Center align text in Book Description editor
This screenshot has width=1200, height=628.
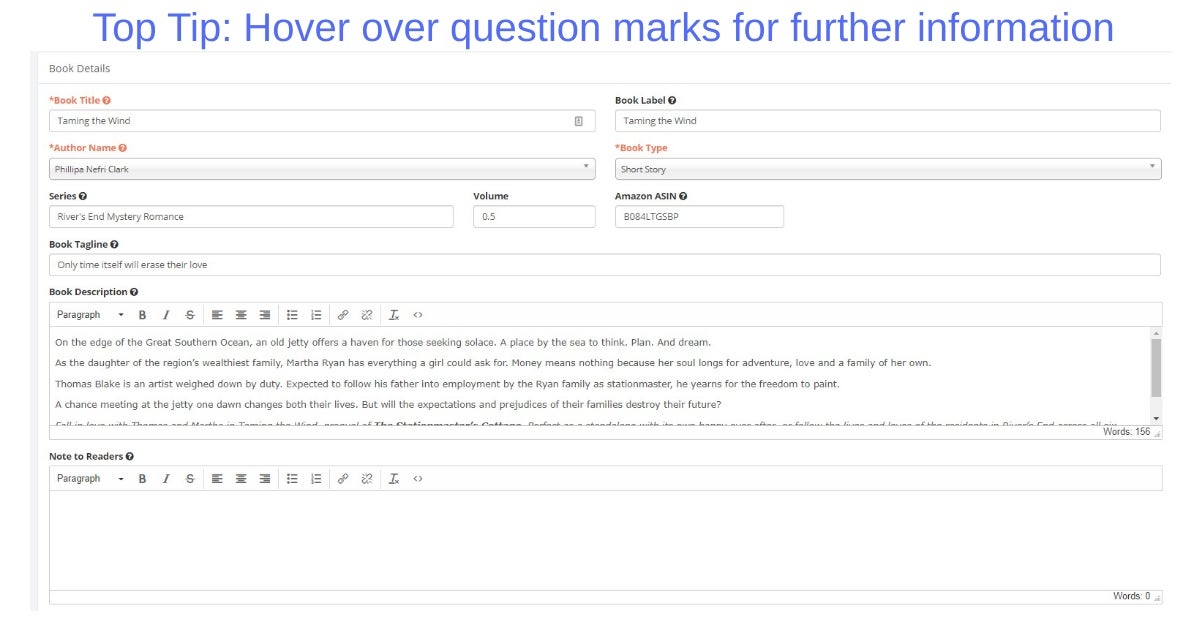pyautogui.click(x=241, y=315)
